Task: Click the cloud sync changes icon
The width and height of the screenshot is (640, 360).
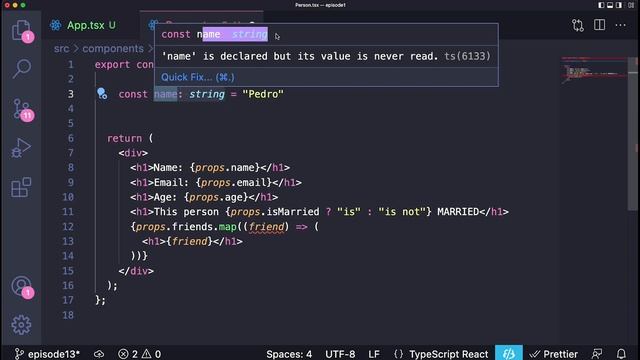Action: pyautogui.click(x=99, y=354)
